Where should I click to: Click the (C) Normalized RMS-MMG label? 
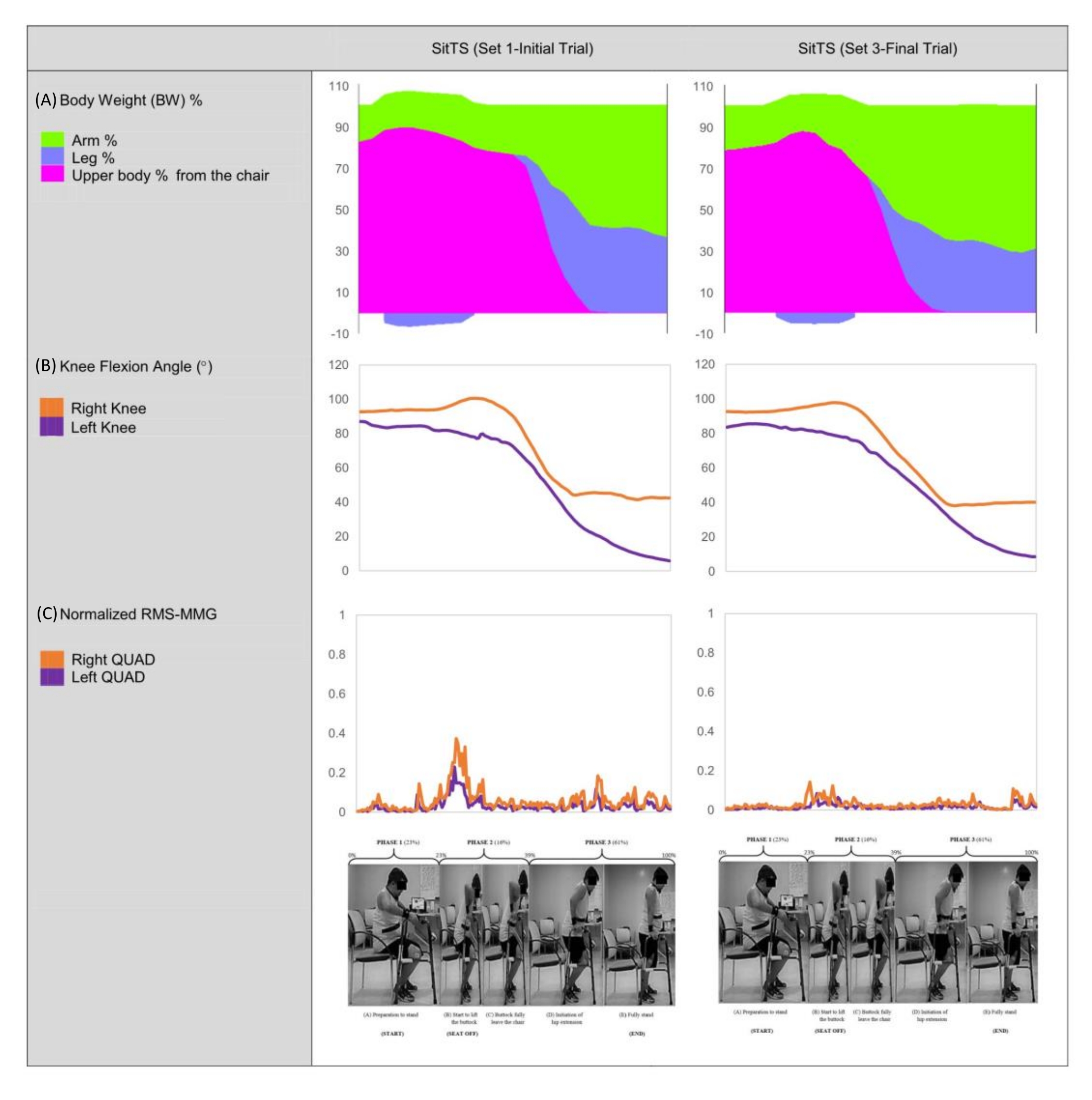126,614
